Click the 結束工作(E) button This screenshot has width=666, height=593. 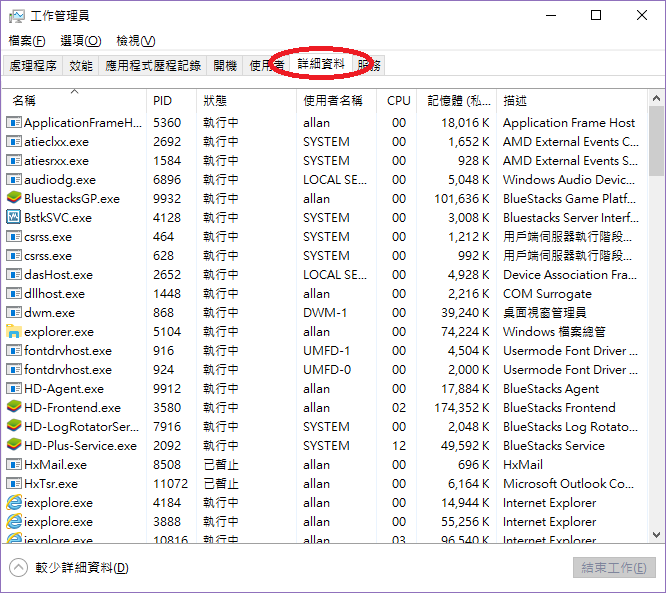click(614, 568)
